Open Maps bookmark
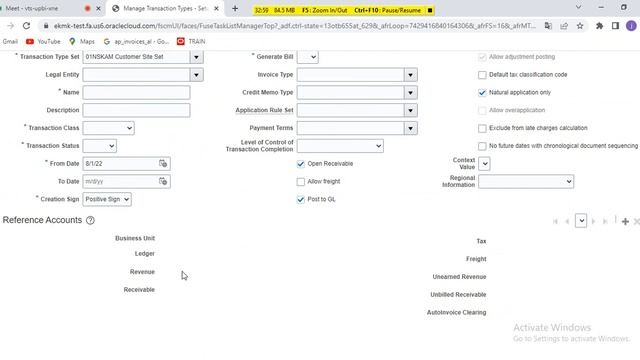Image resolution: width=640 pixels, height=360 pixels. point(82,42)
